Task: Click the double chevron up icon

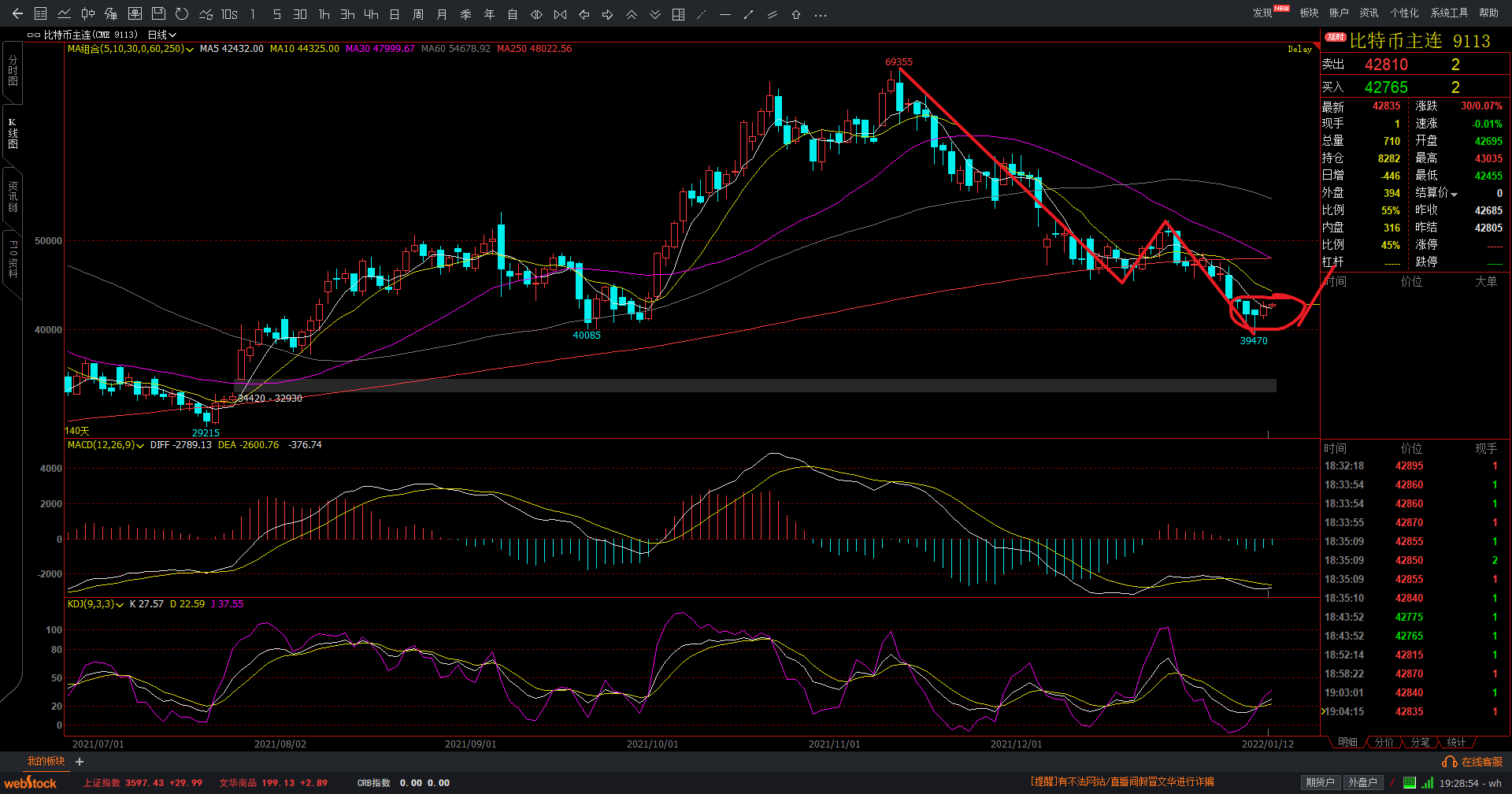Action: click(x=632, y=14)
